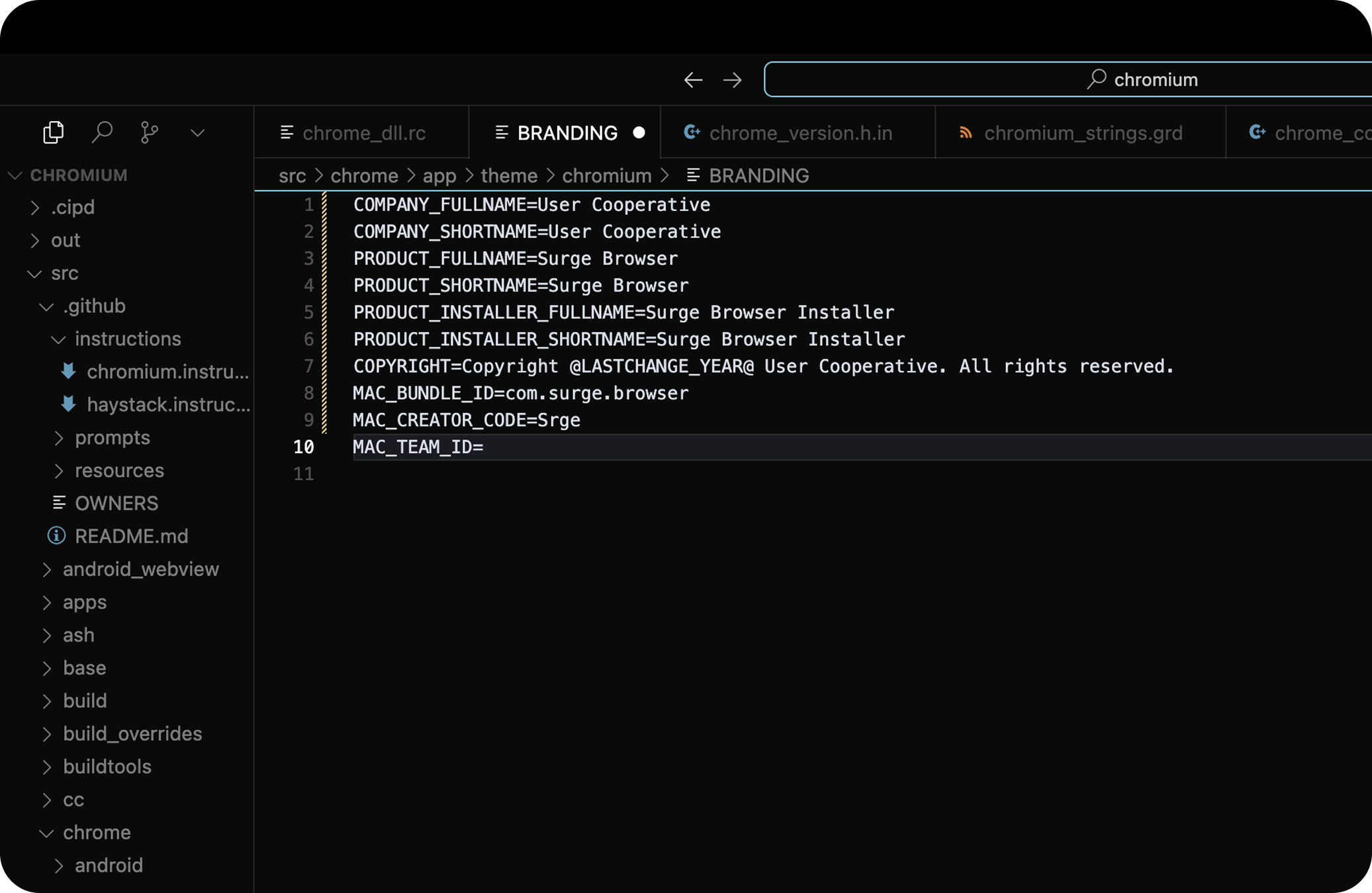This screenshot has width=1372, height=893.
Task: Click the MAC_BUNDLE_ID=com.surge.browser line
Action: pyautogui.click(x=521, y=394)
